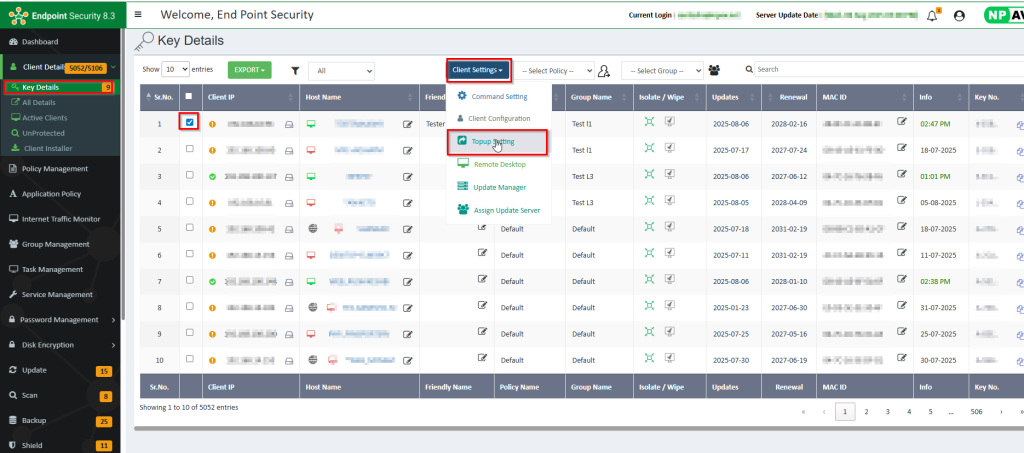Click the green EXPORT button

click(x=249, y=70)
